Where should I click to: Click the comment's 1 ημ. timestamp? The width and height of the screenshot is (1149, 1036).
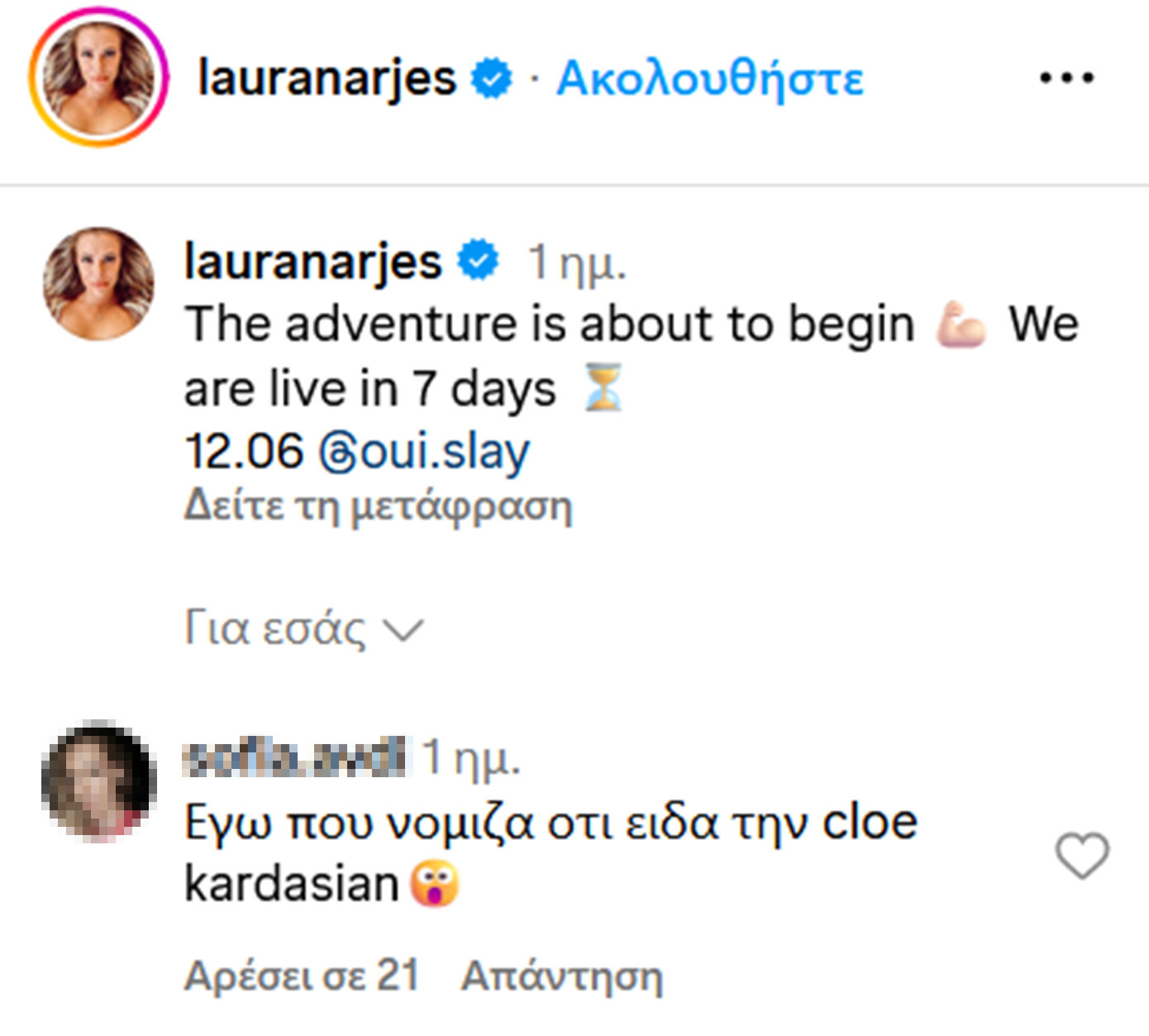471,757
